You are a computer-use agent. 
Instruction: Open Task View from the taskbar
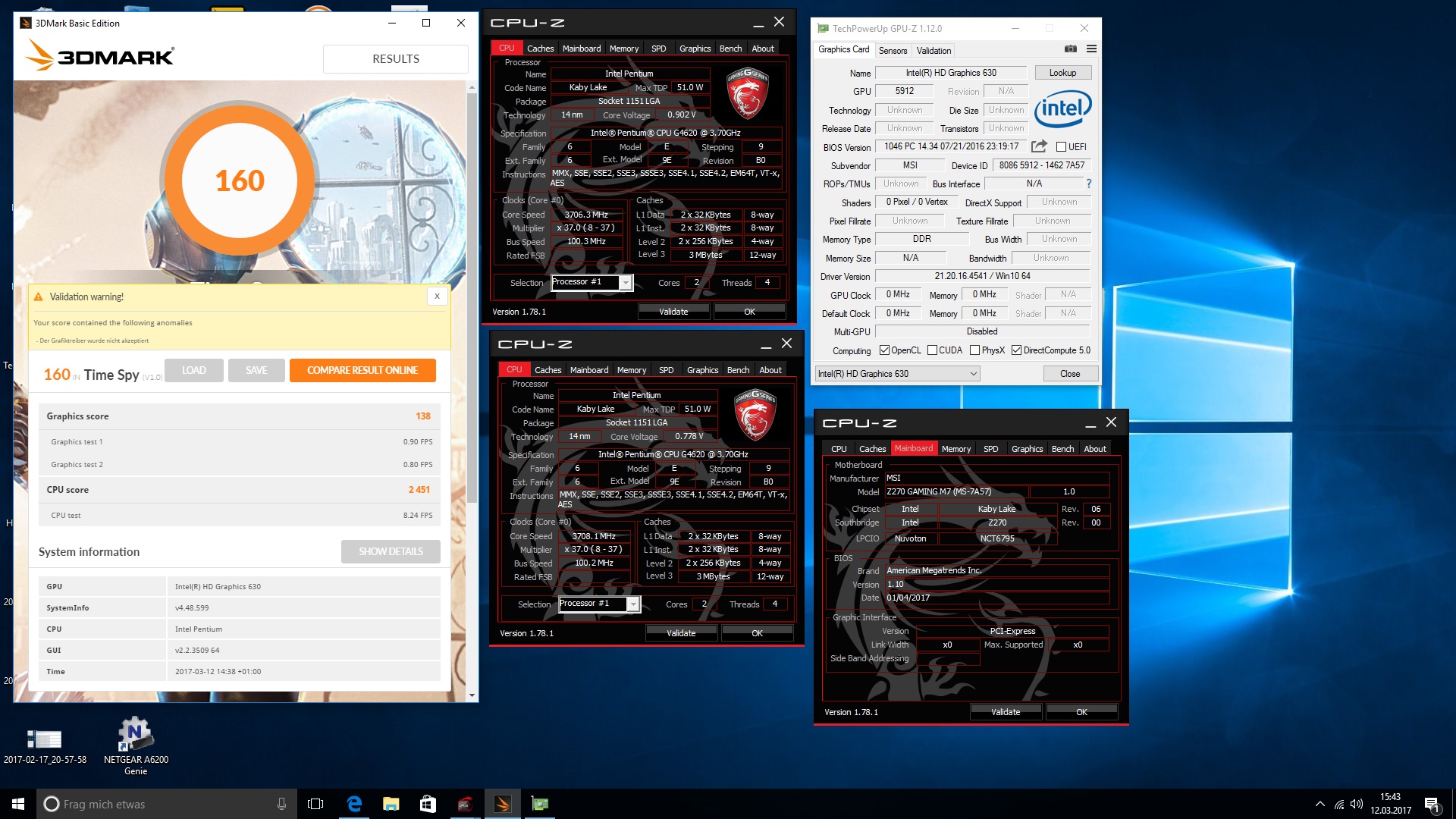click(x=315, y=804)
